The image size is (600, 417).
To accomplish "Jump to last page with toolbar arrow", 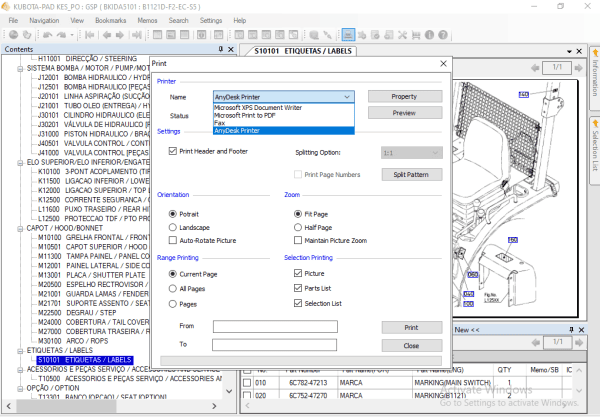I will point(137,35).
